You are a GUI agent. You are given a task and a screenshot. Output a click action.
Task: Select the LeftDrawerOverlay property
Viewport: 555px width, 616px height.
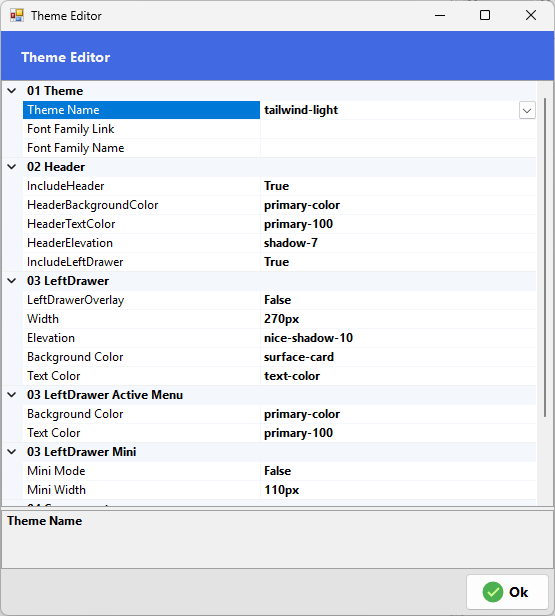pyautogui.click(x=75, y=300)
